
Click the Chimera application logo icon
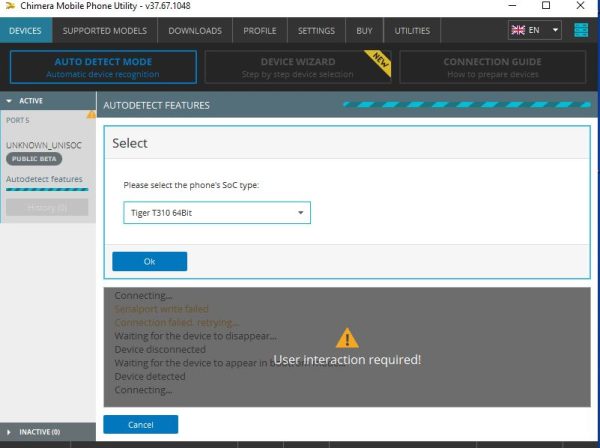click(x=10, y=6)
